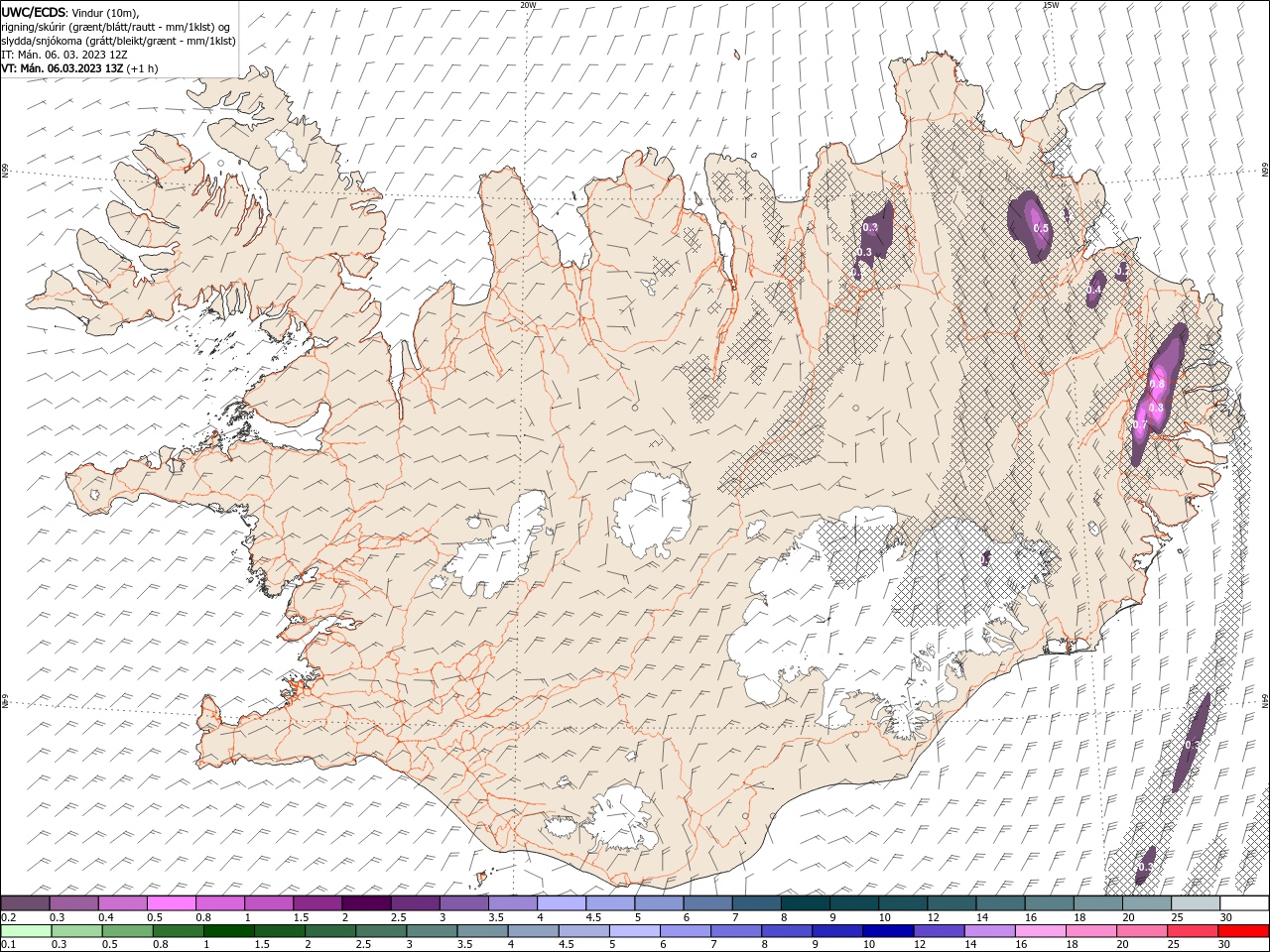1270x952 pixels.
Task: Click the palest green swatch starting at 0.1 in the lower rain scale
Action: point(26,931)
